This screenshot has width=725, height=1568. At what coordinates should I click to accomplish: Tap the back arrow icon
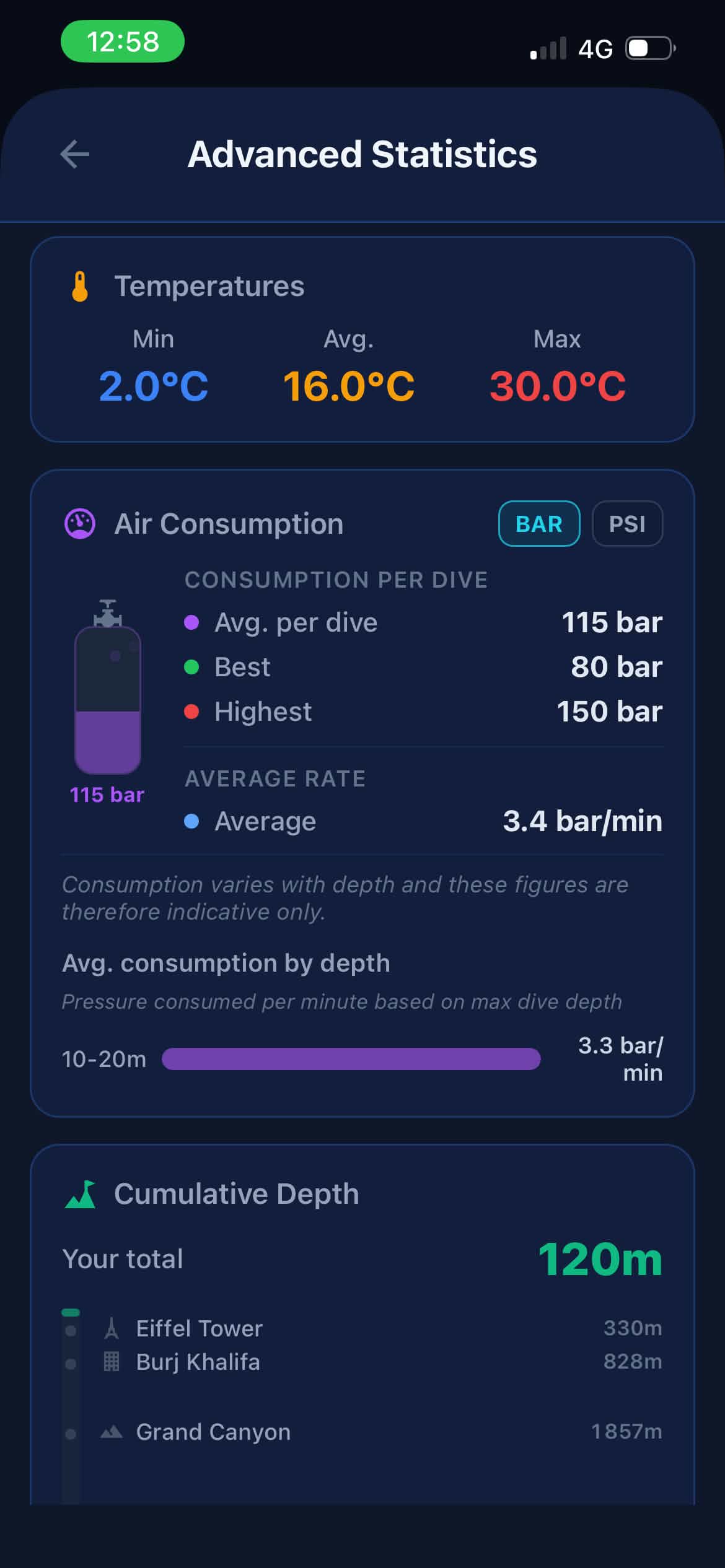pyautogui.click(x=75, y=154)
